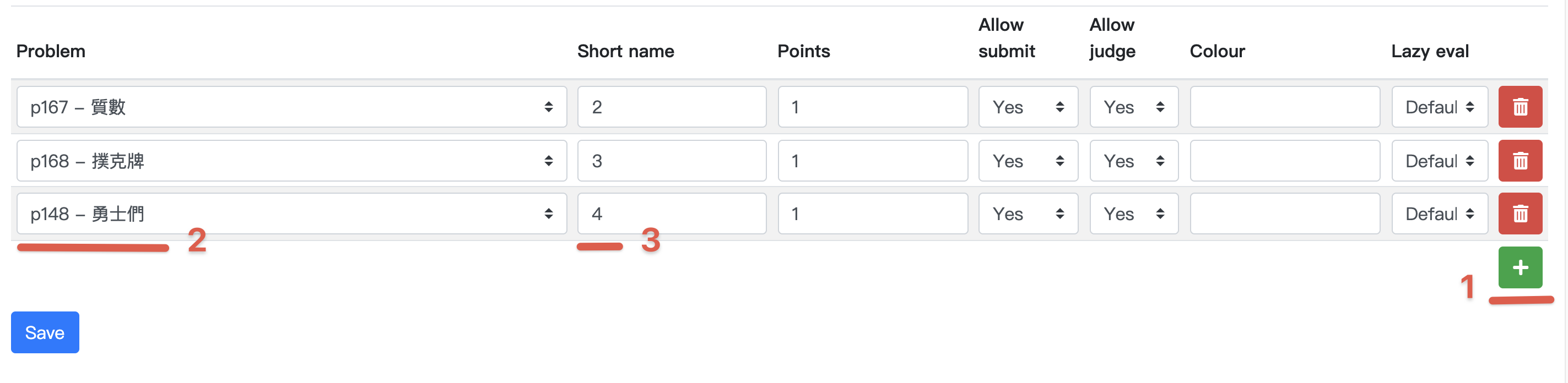Open Lazy eval dropdown for p167

[x=1439, y=107]
